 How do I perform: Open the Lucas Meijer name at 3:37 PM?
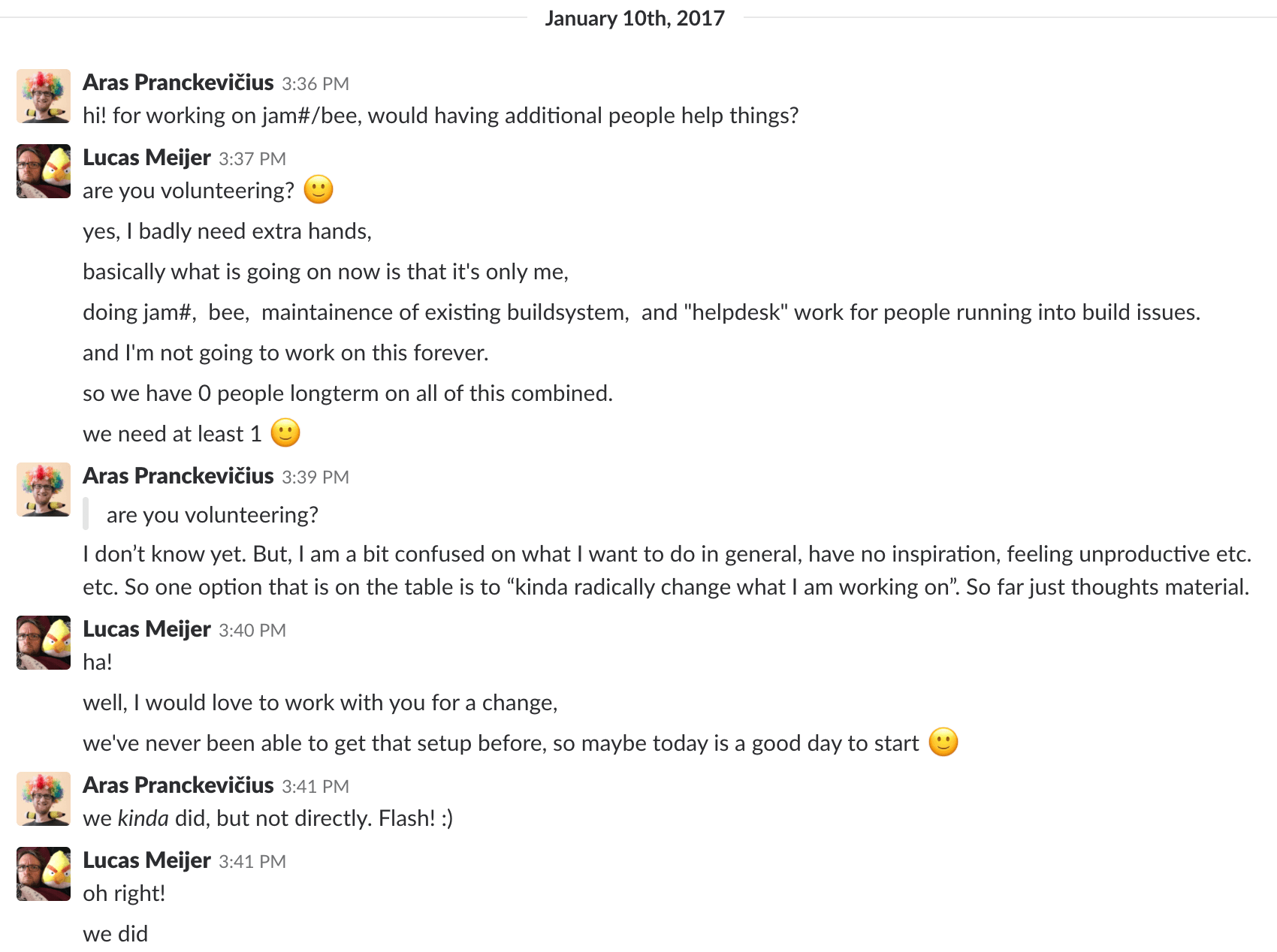click(146, 158)
